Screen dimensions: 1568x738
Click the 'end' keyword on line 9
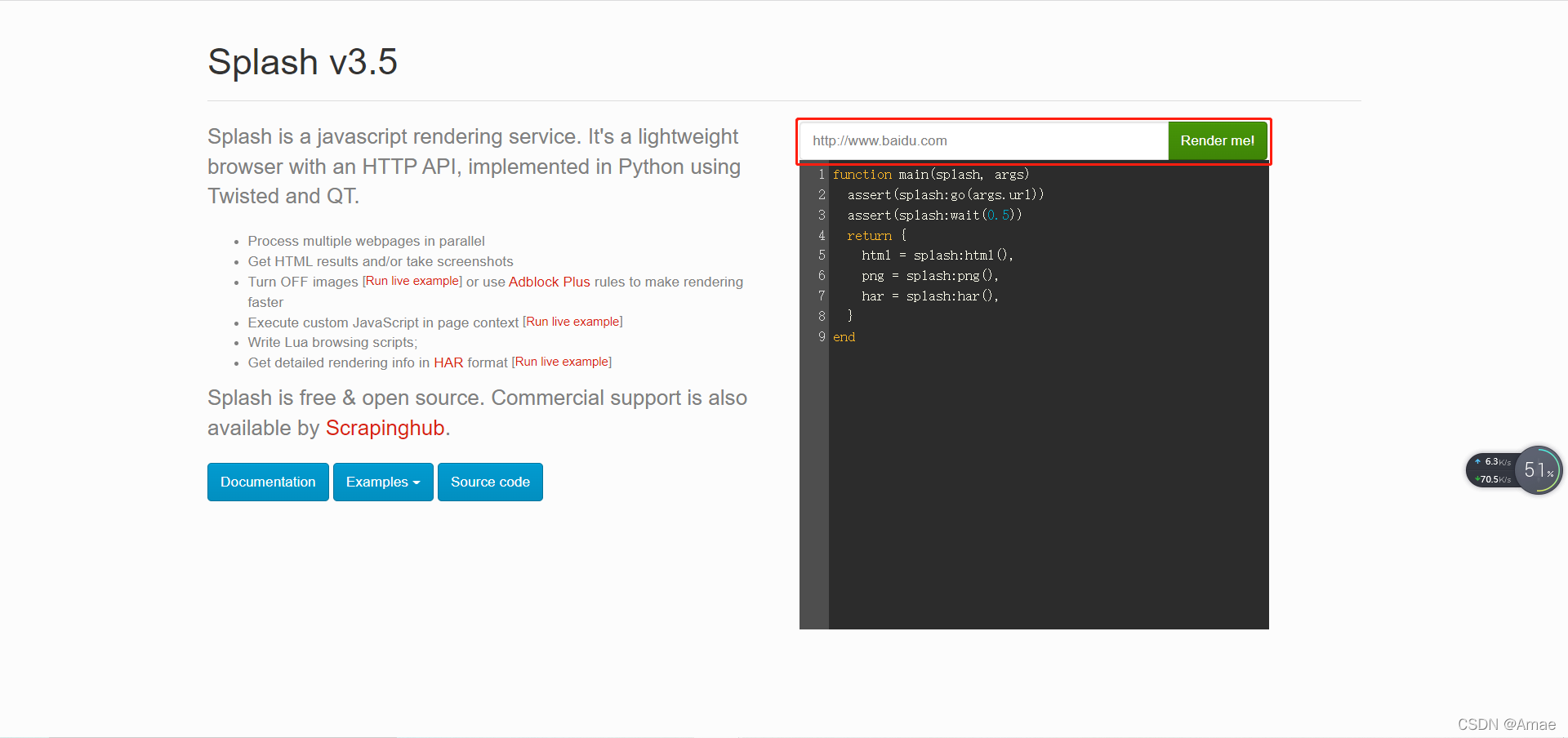(x=844, y=337)
